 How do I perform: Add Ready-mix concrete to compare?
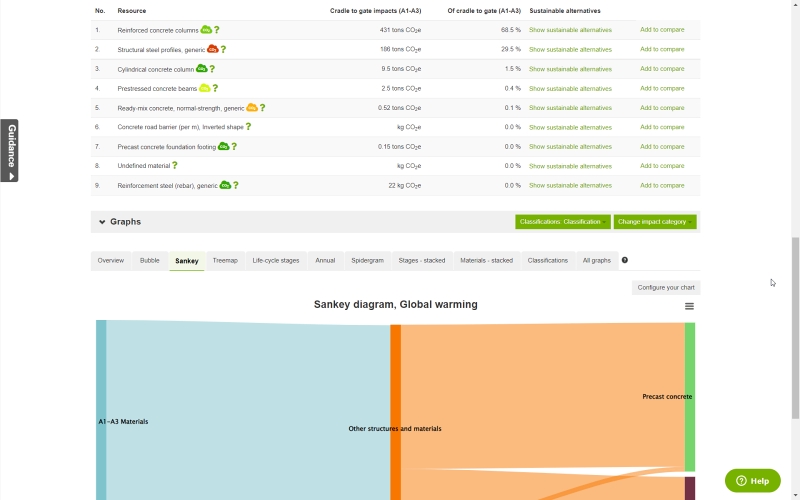[662, 107]
